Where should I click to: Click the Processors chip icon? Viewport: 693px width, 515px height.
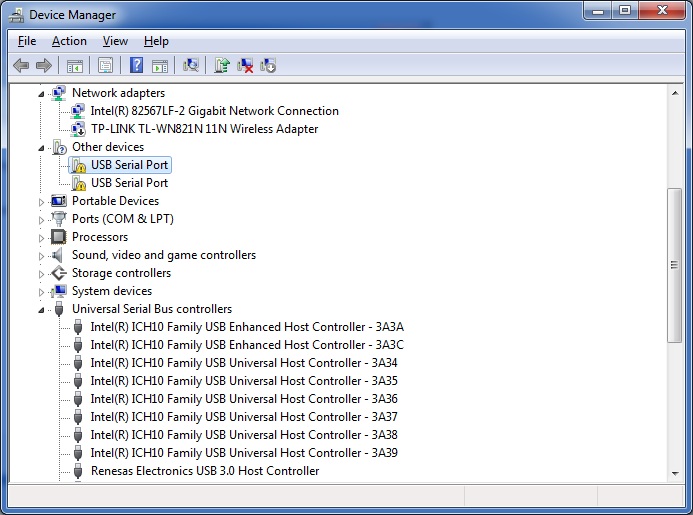58,237
